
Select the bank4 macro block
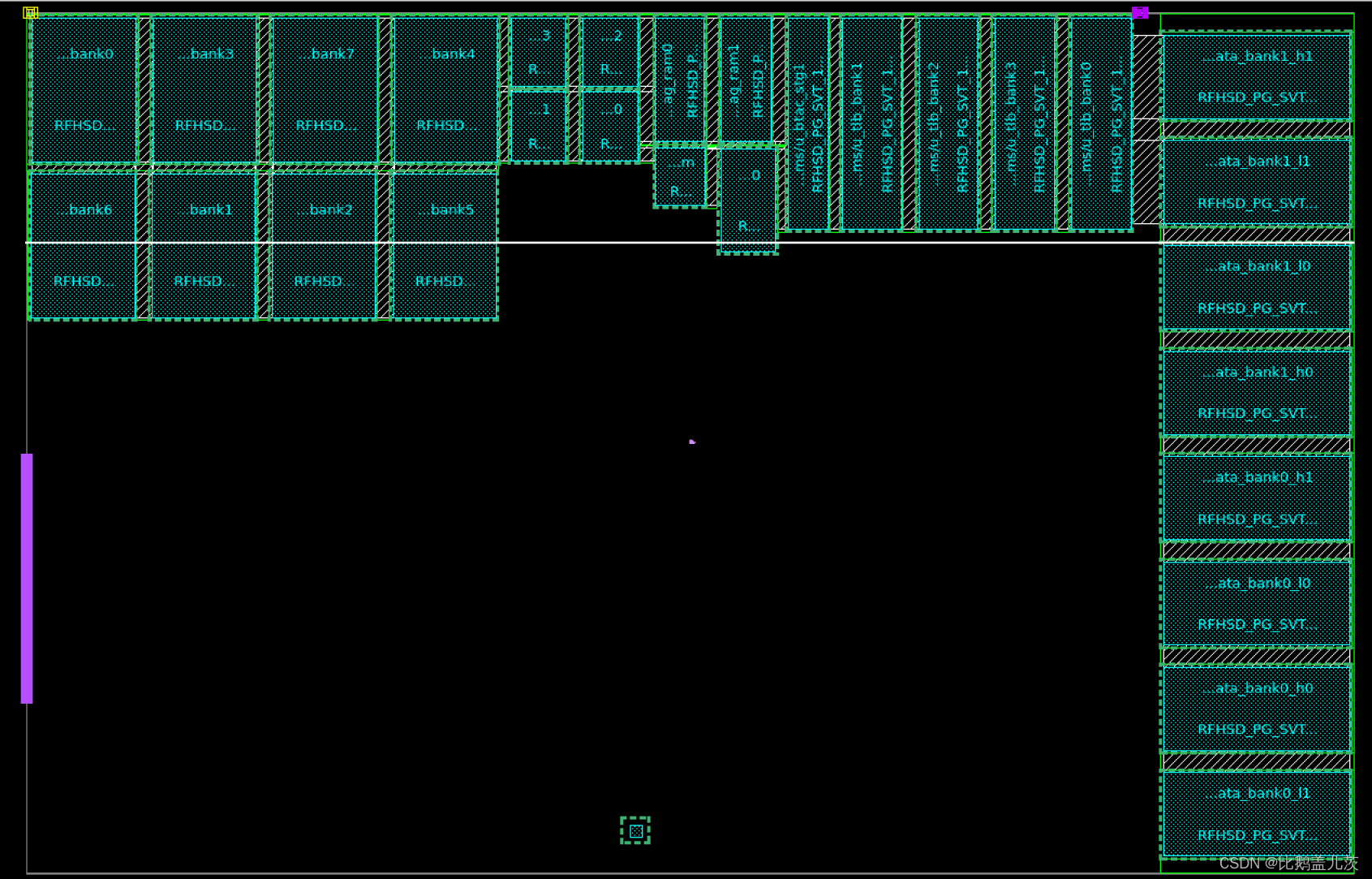(x=445, y=89)
